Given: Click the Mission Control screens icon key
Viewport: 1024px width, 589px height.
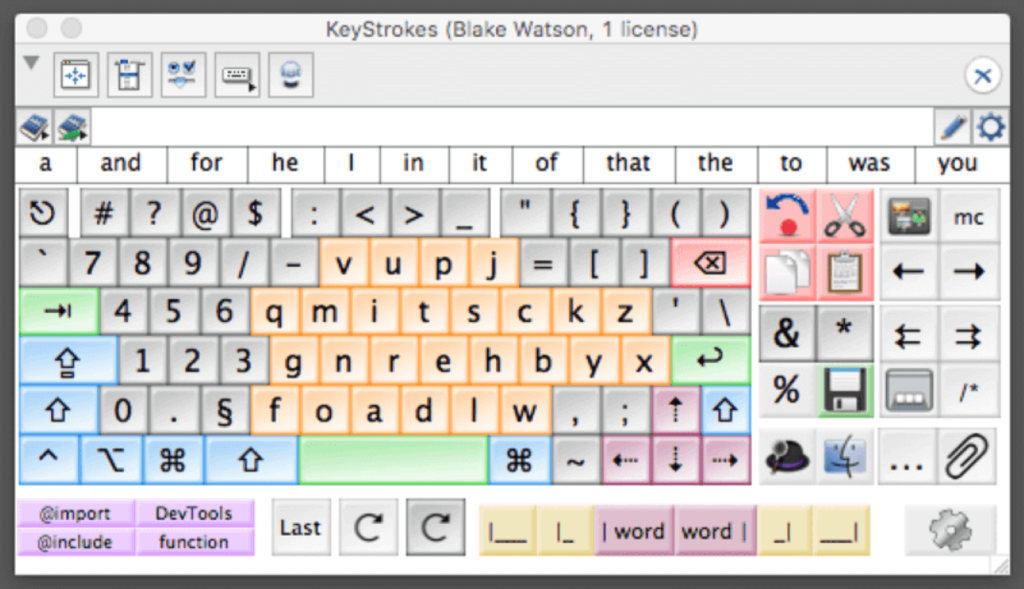Looking at the screenshot, I should point(908,216).
